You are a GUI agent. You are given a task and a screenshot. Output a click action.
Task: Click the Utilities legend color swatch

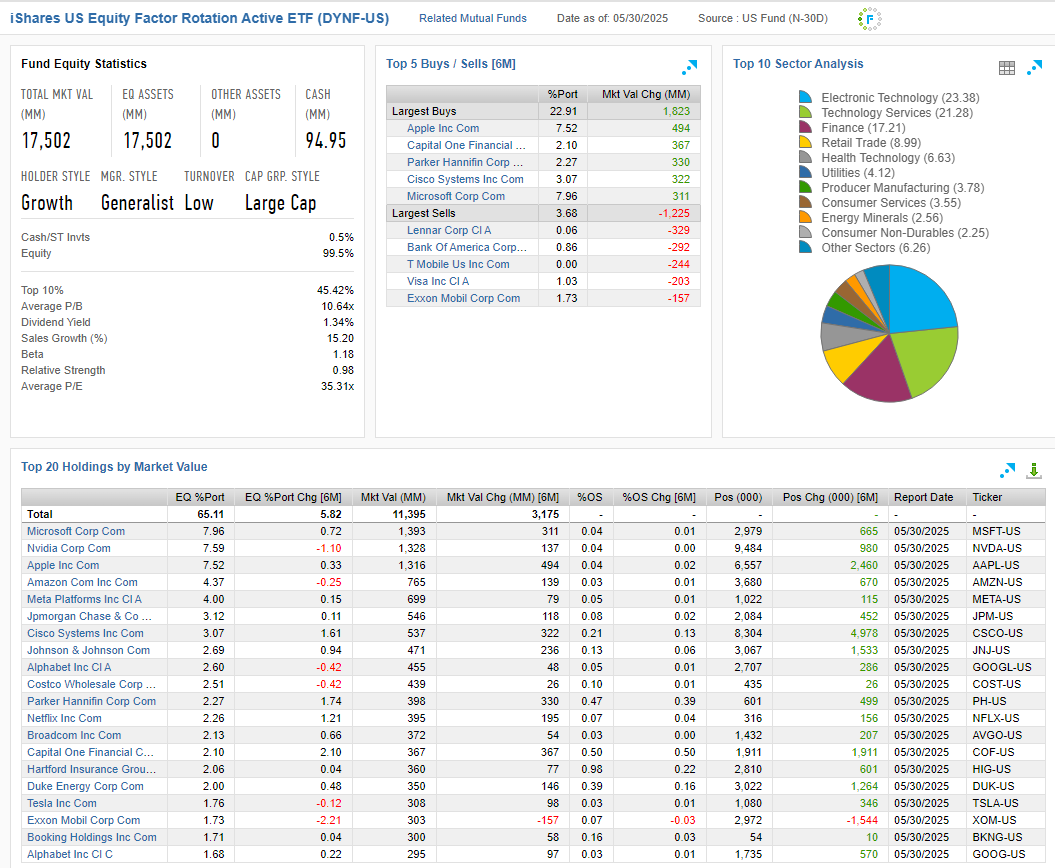tap(805, 172)
